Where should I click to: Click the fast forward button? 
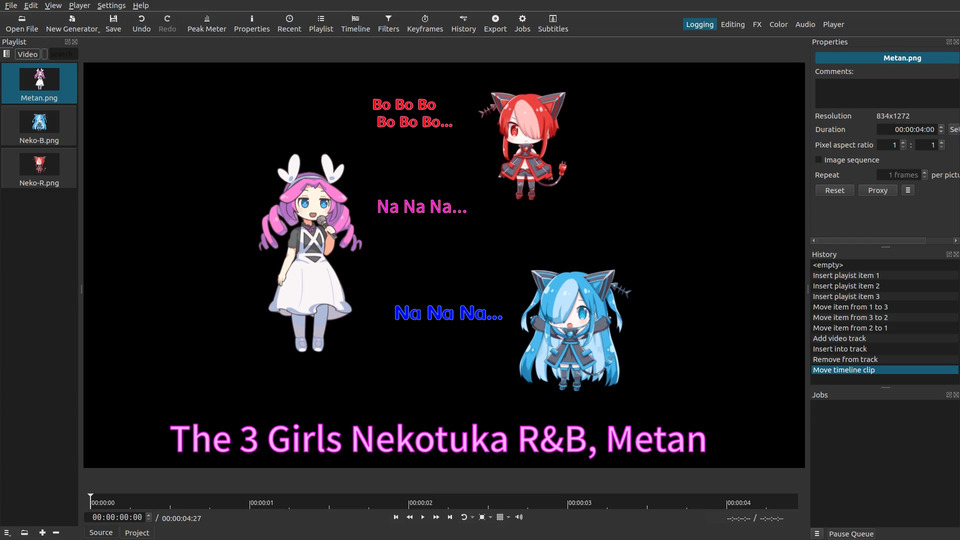click(436, 517)
